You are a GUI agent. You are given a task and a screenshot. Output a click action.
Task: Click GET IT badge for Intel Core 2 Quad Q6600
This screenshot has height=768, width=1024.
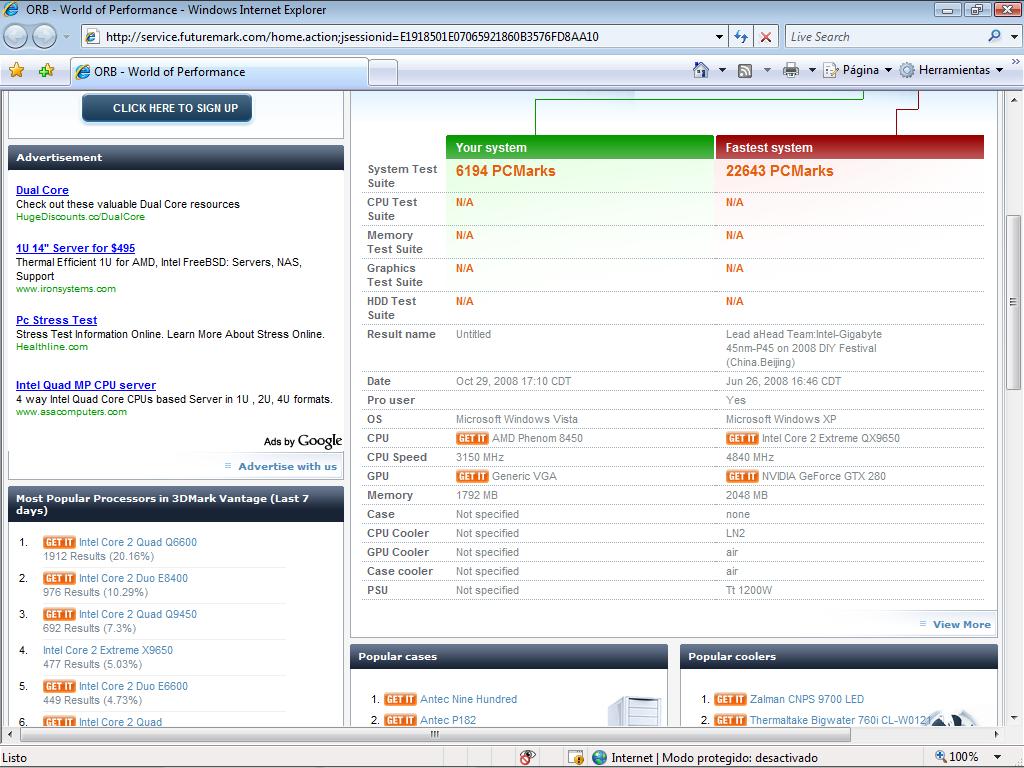click(x=59, y=542)
